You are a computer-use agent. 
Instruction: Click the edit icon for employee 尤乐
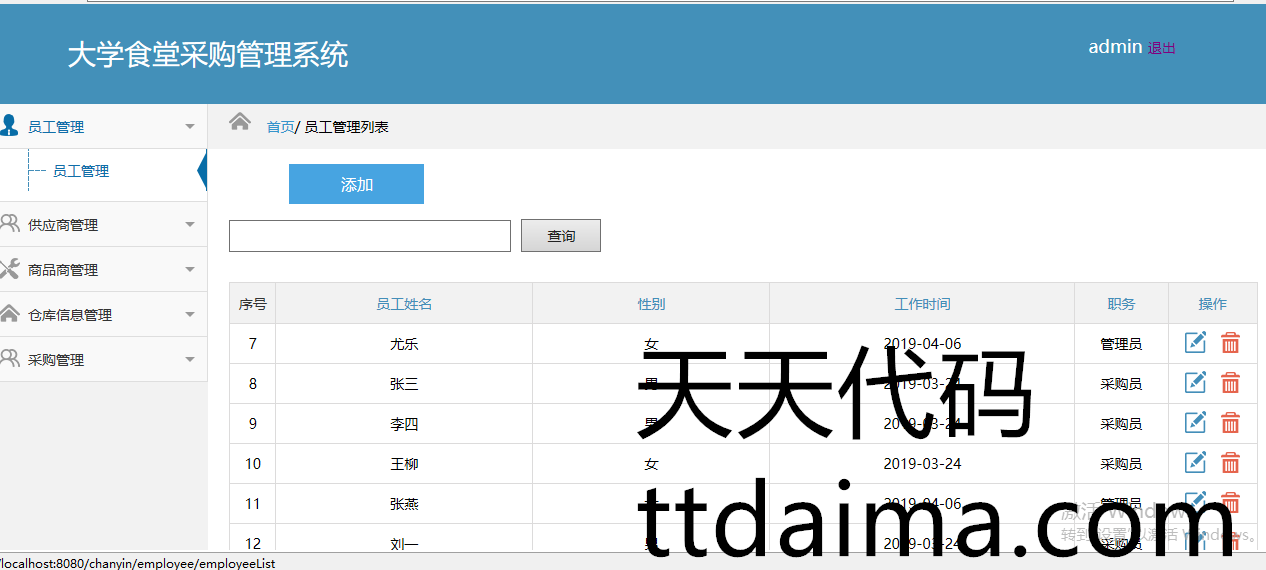[1195, 343]
